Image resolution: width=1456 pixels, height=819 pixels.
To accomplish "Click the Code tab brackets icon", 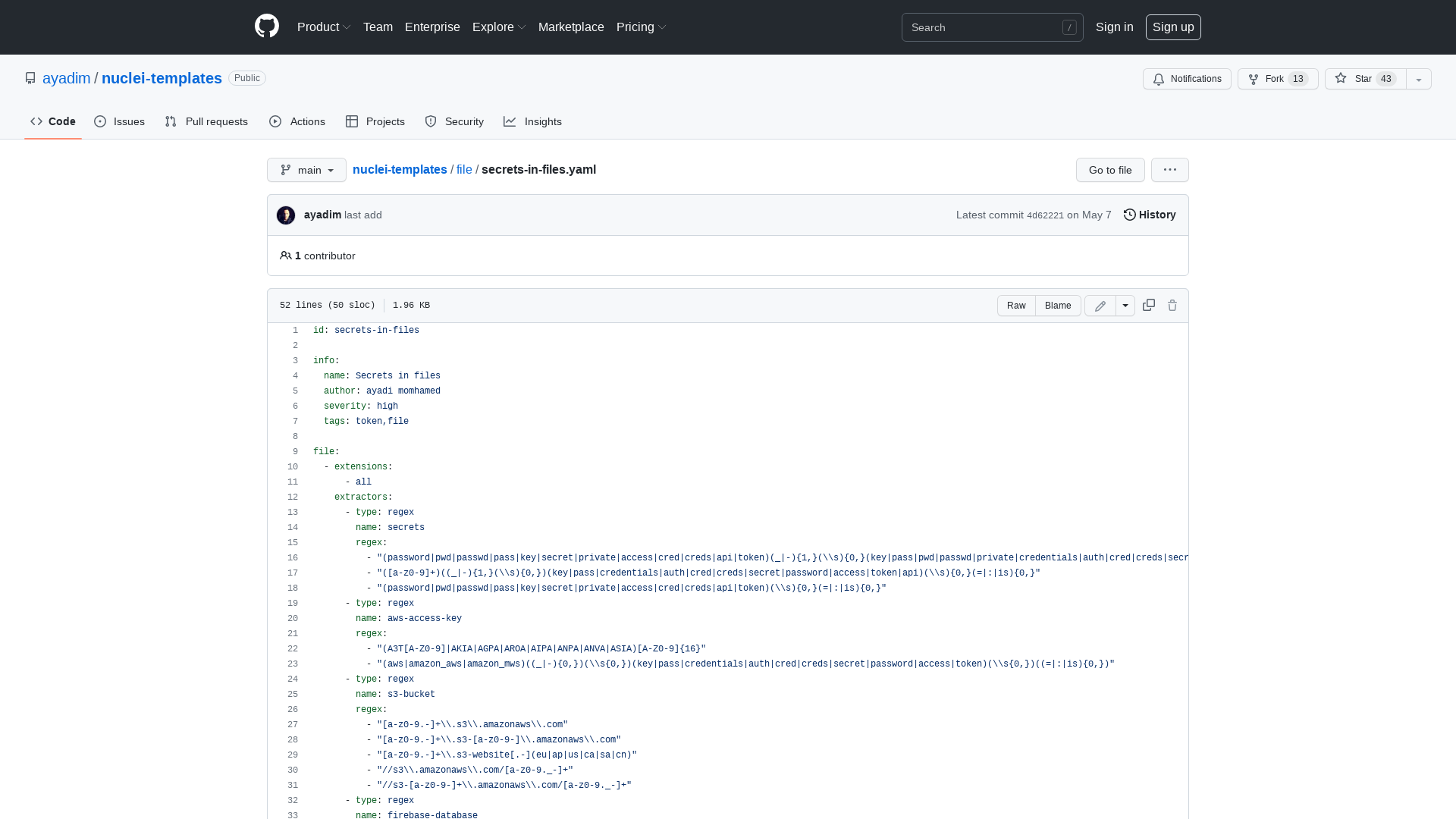I will point(36,121).
